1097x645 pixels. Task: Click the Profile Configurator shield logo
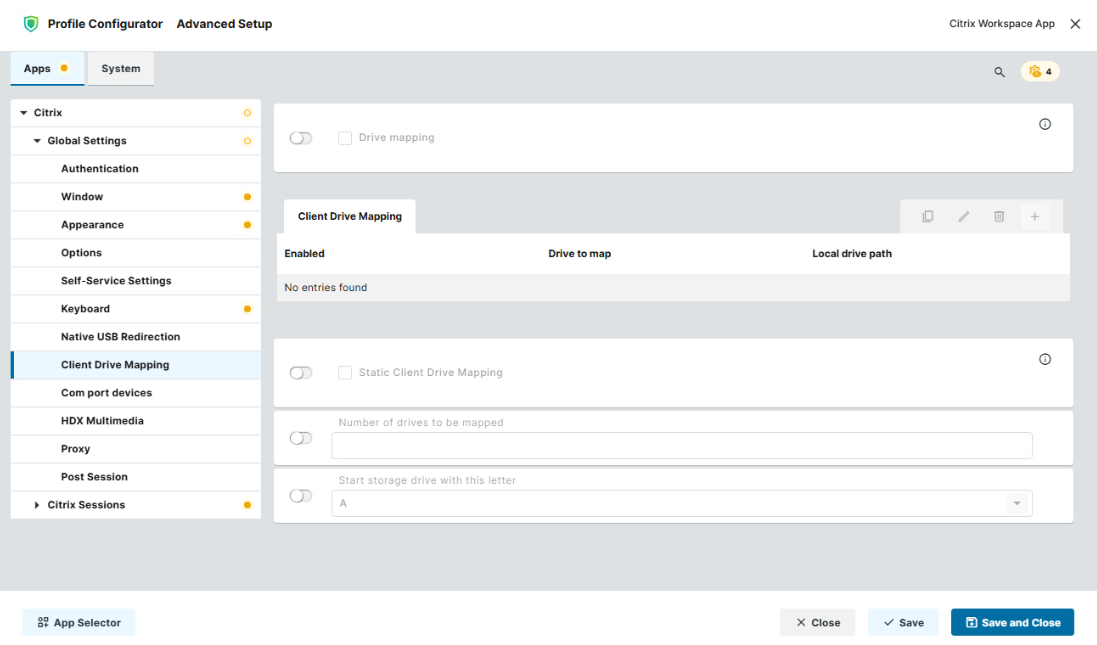(x=31, y=24)
